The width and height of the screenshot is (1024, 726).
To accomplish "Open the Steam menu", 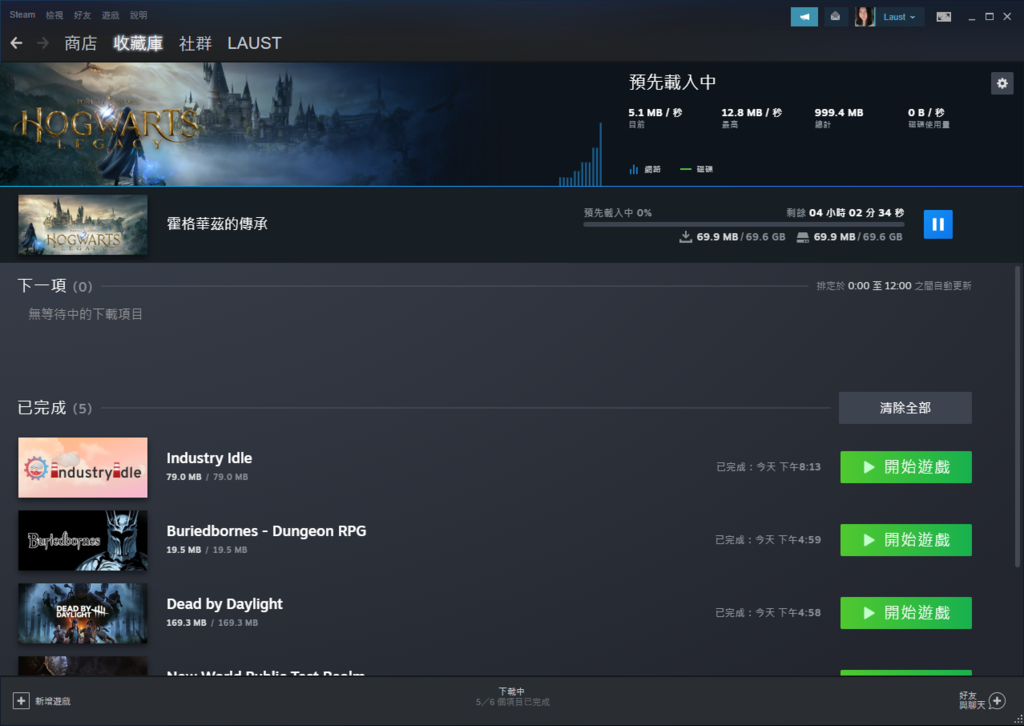I will tap(22, 15).
